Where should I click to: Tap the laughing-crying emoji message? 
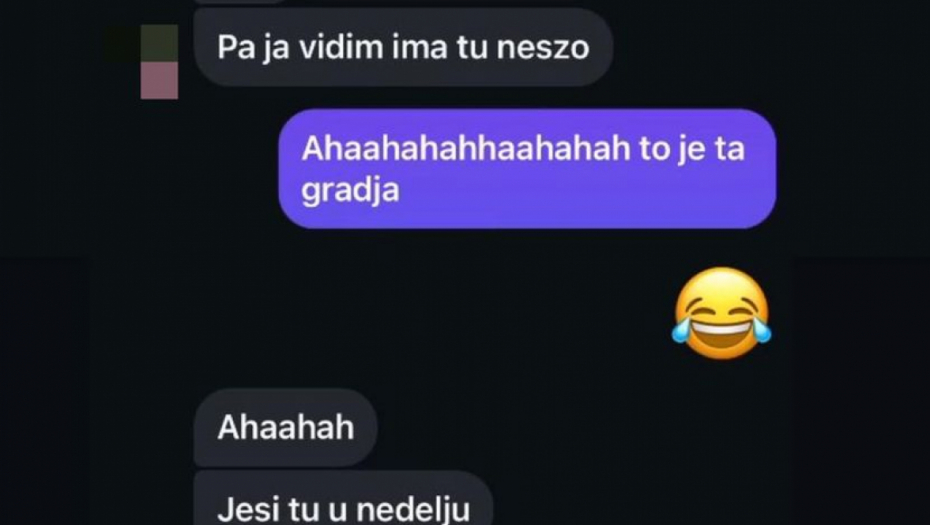point(722,313)
